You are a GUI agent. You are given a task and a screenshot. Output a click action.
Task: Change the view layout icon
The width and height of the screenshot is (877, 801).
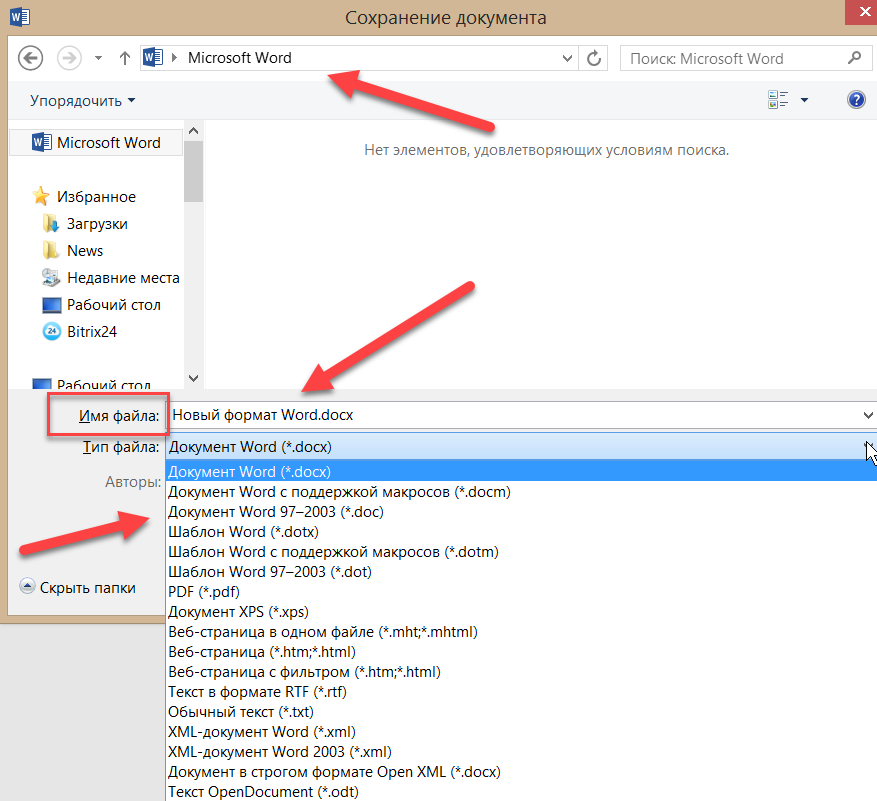778,100
